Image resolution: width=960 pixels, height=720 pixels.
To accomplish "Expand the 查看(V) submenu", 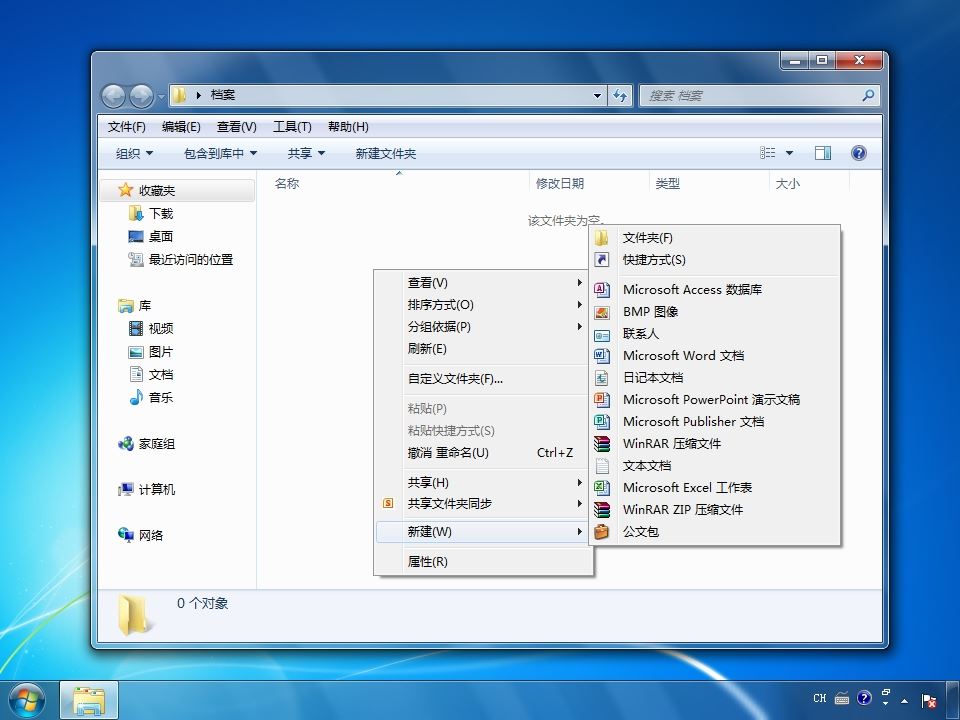I will 579,282.
